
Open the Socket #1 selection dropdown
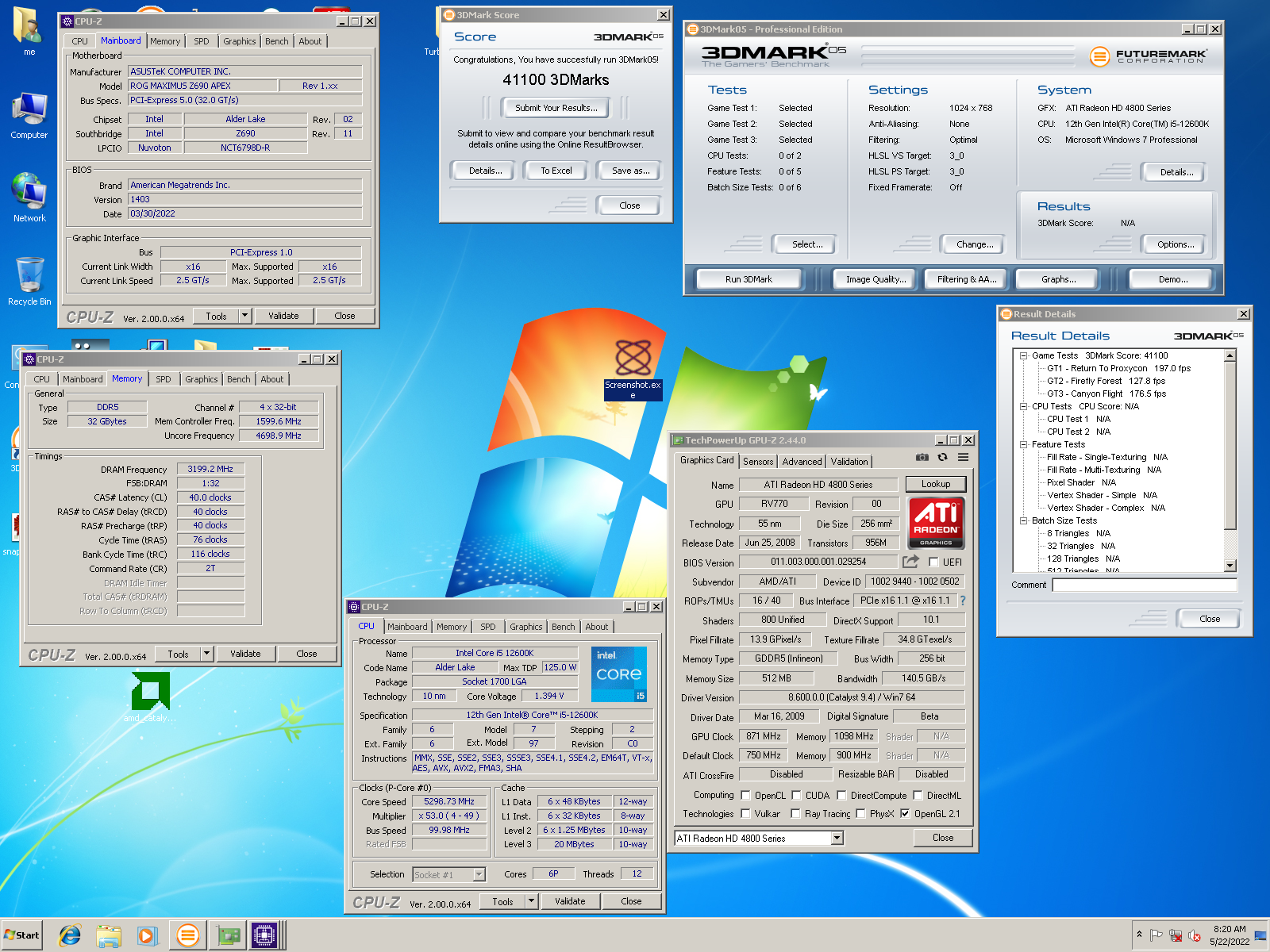(479, 874)
